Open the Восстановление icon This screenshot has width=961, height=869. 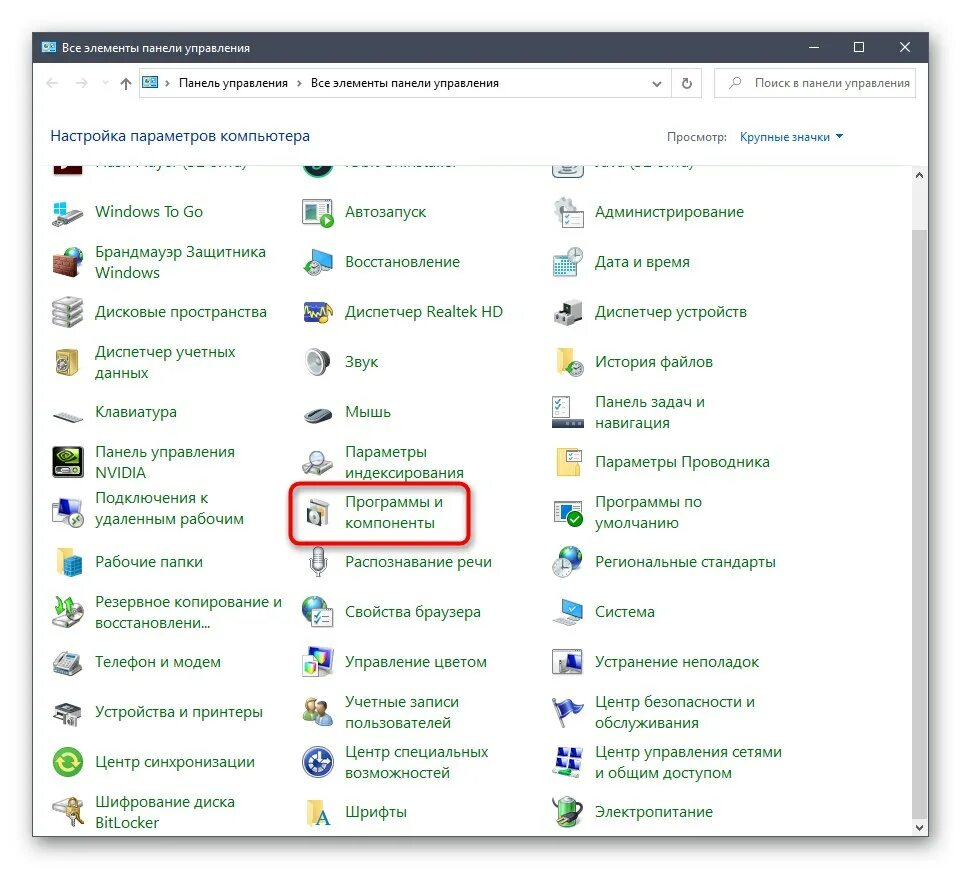coord(317,262)
